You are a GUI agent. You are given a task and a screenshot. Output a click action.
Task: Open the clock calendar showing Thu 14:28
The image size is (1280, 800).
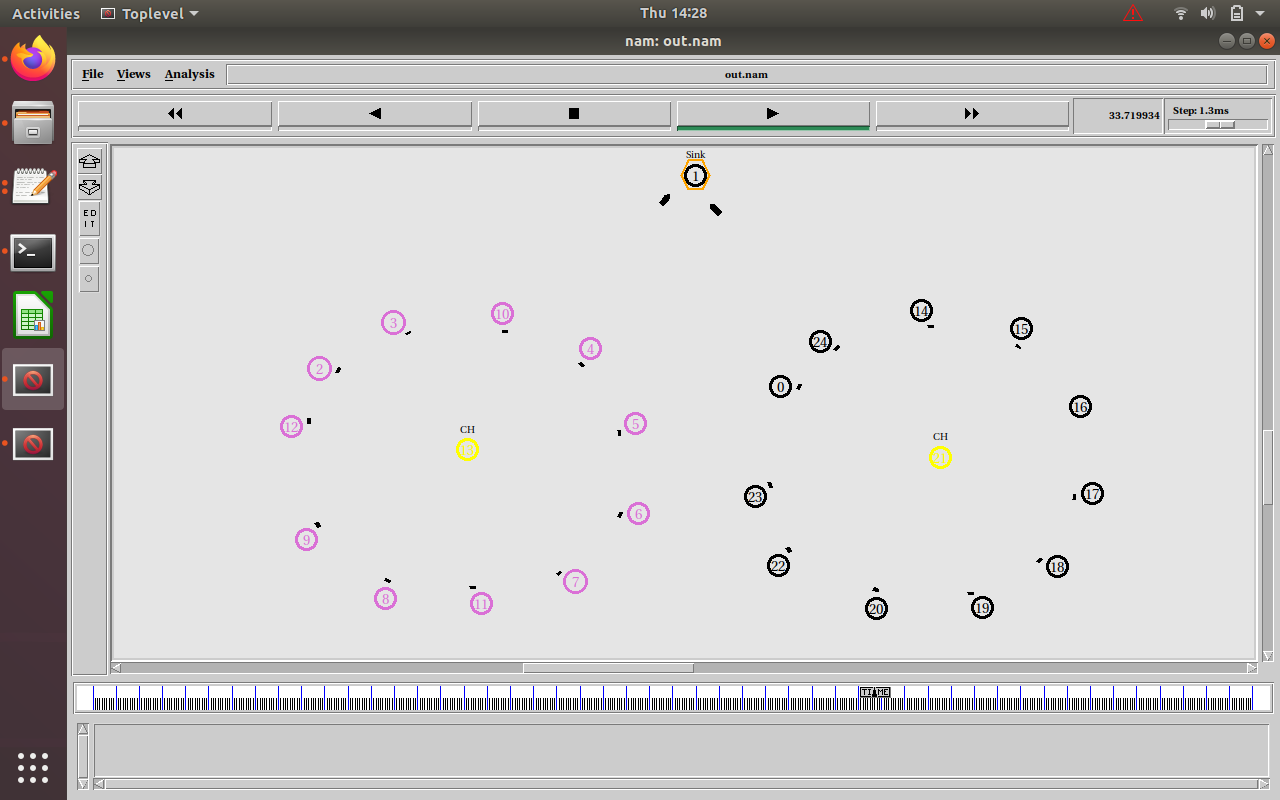[x=674, y=13]
